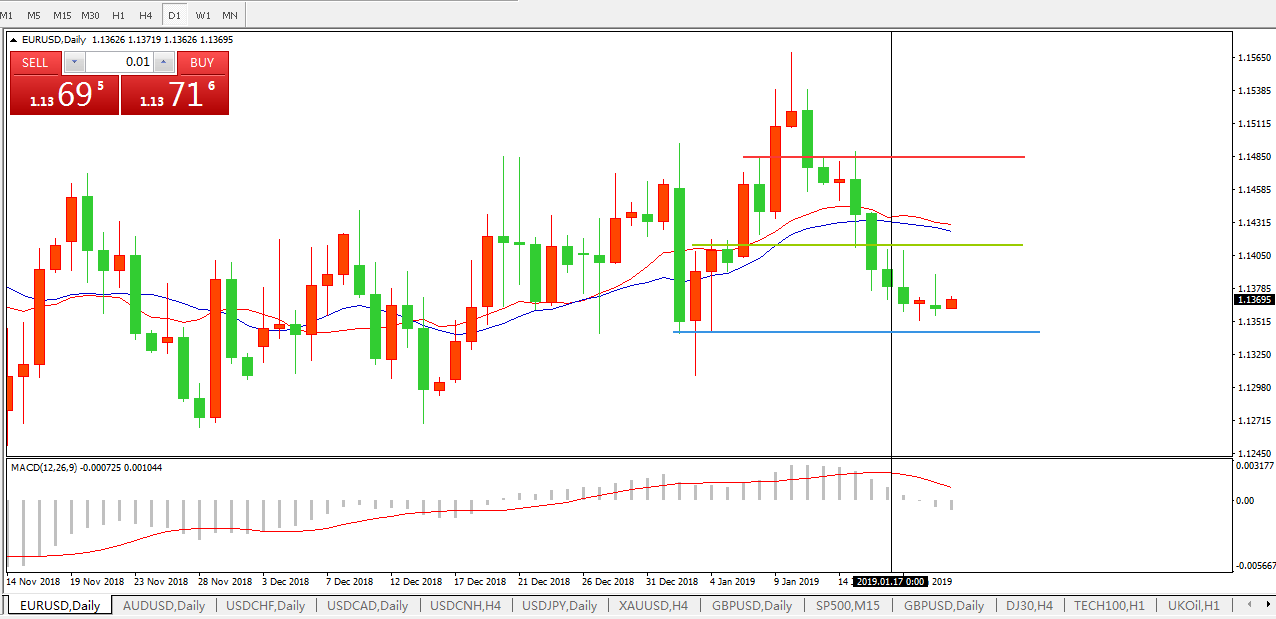1276x619 pixels.
Task: Open the SP500,M15 chart tab
Action: point(847,605)
